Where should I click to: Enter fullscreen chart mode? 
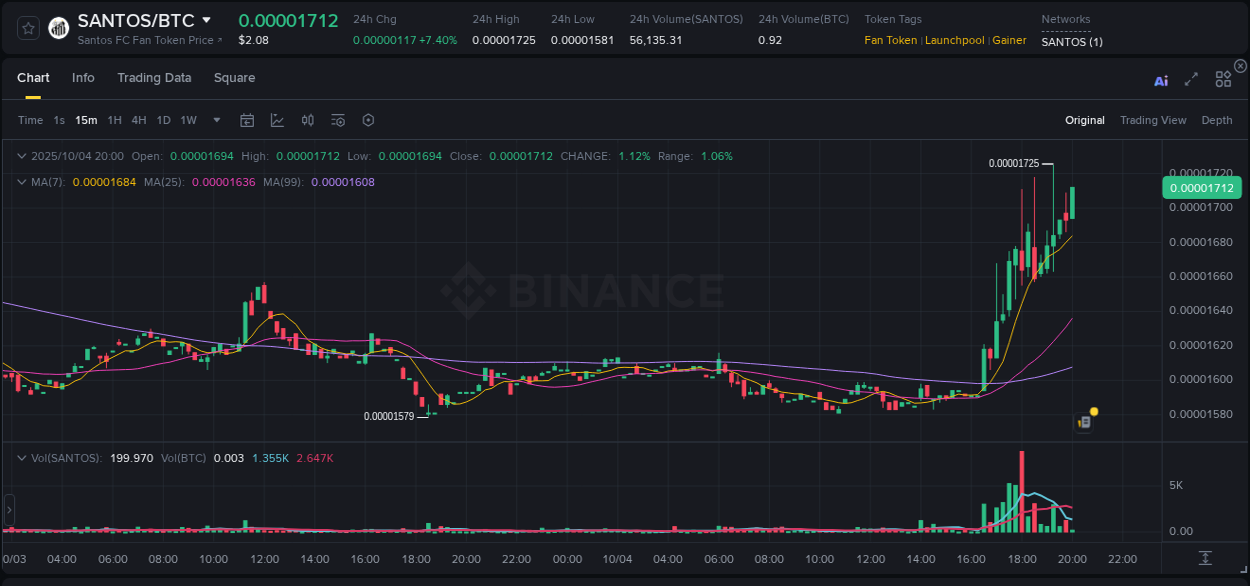1190,81
